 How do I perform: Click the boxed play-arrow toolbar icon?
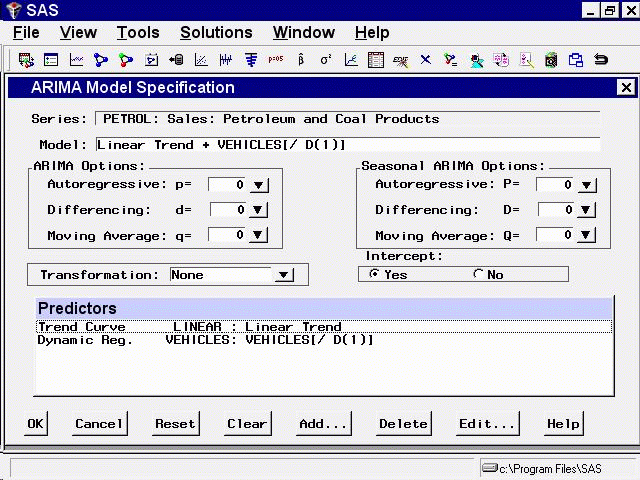(151, 60)
